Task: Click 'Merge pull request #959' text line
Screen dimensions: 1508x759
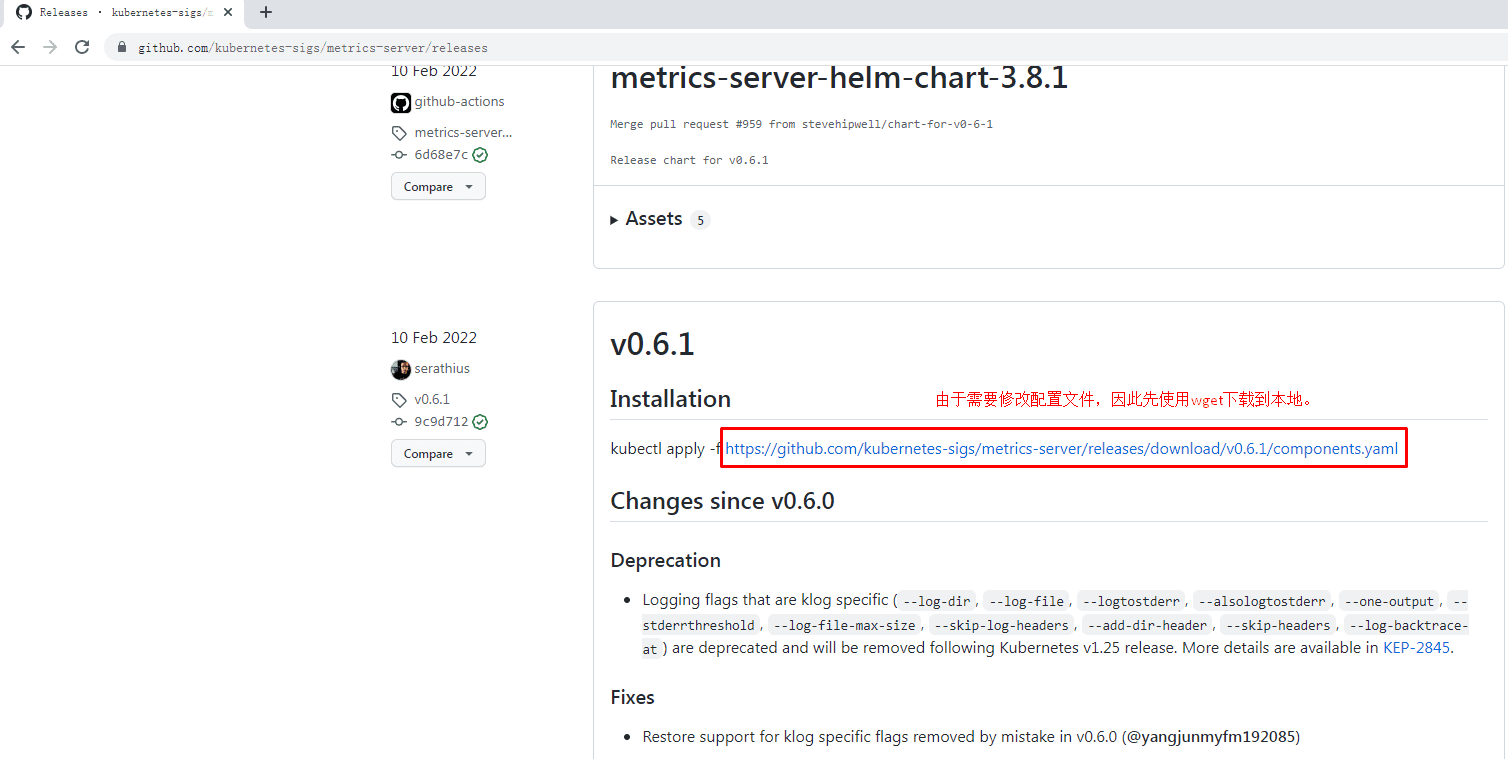Action: click(x=801, y=124)
